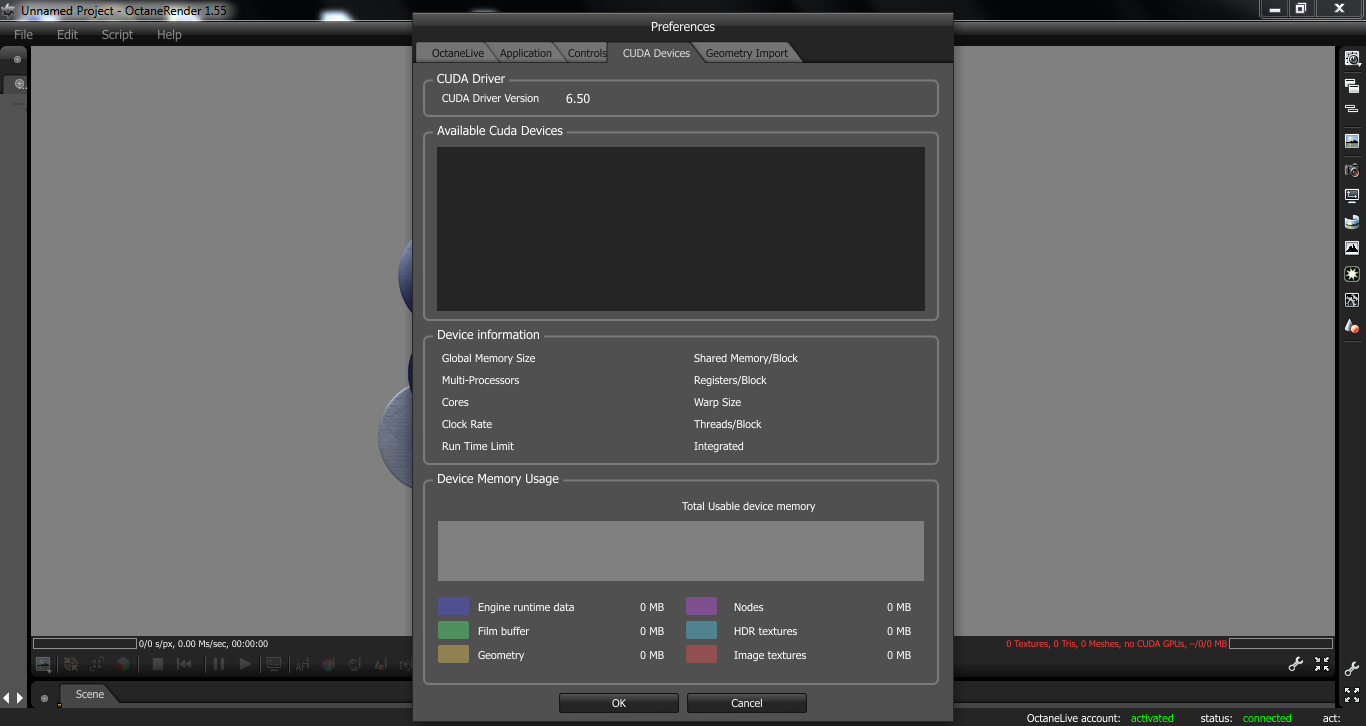
Task: Switch to the OctaneLive preferences tab
Action: pyautogui.click(x=457, y=53)
